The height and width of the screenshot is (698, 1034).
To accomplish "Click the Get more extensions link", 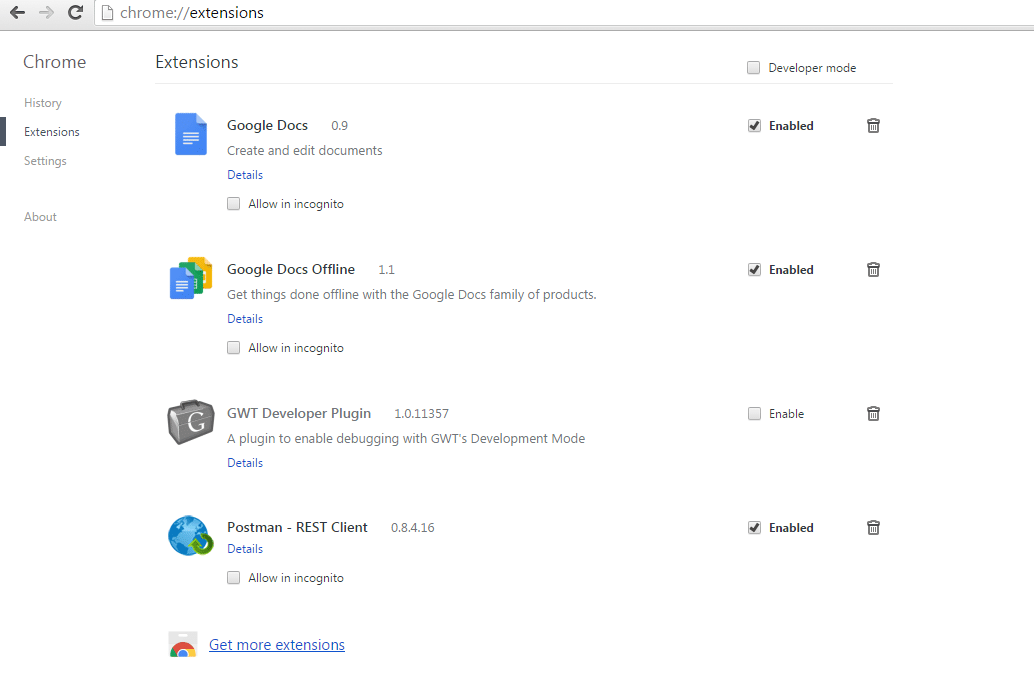I will click(x=277, y=645).
